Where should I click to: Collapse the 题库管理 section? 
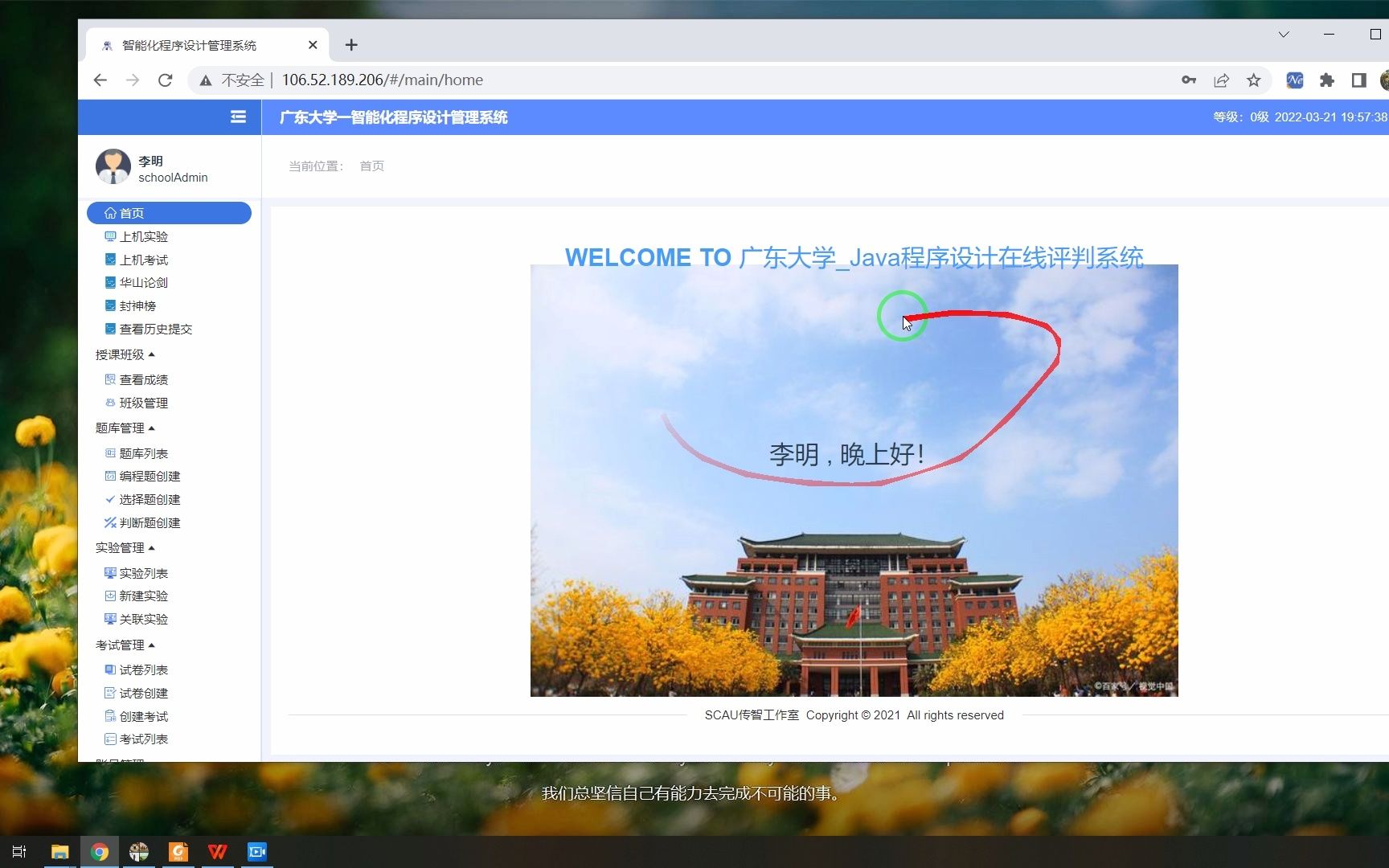125,428
